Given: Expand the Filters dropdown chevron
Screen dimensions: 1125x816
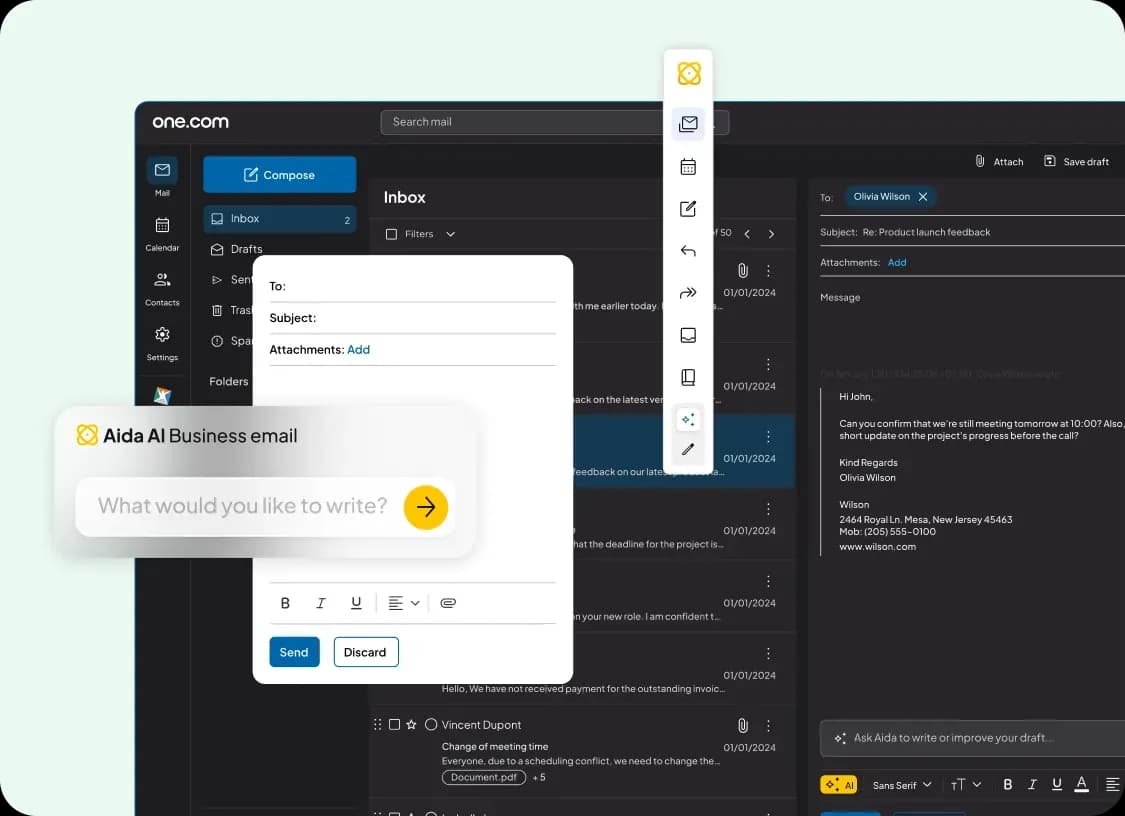Looking at the screenshot, I should click(x=450, y=234).
